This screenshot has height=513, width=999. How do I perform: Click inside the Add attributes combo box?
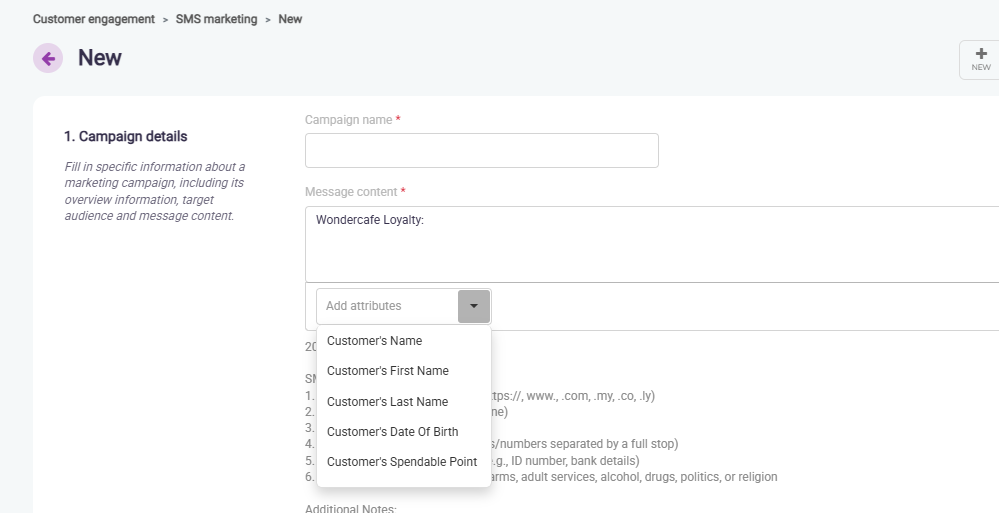tap(387, 306)
